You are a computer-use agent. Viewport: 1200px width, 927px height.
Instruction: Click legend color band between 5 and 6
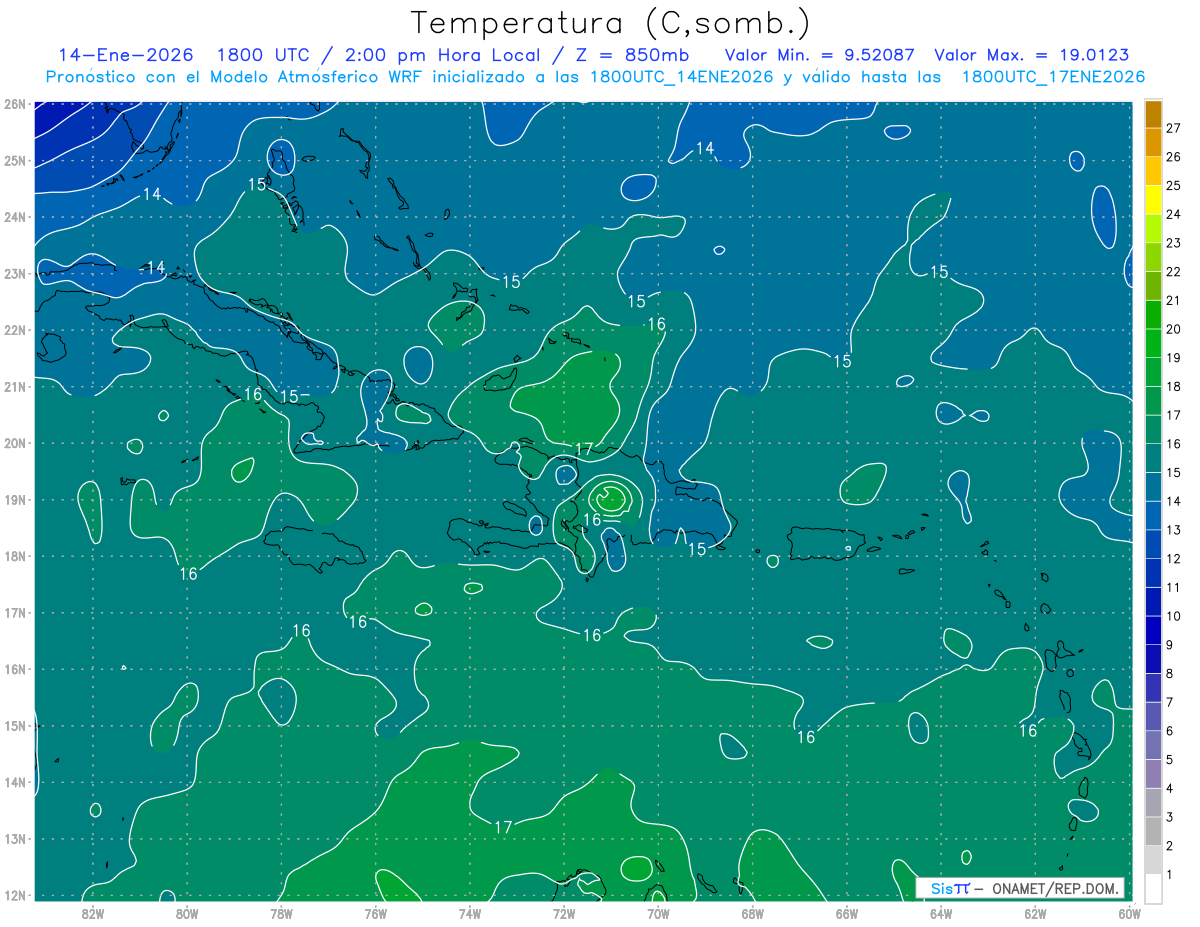click(x=1153, y=745)
